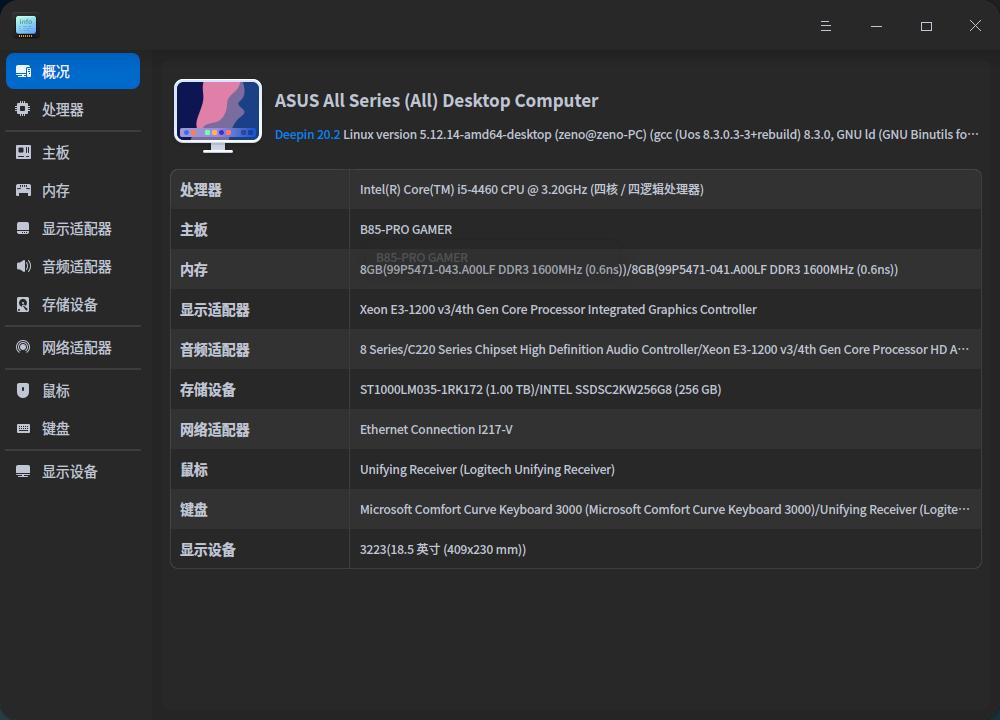Click the 内存 row label in table
Viewport: 1000px width, 720px height.
(x=194, y=270)
